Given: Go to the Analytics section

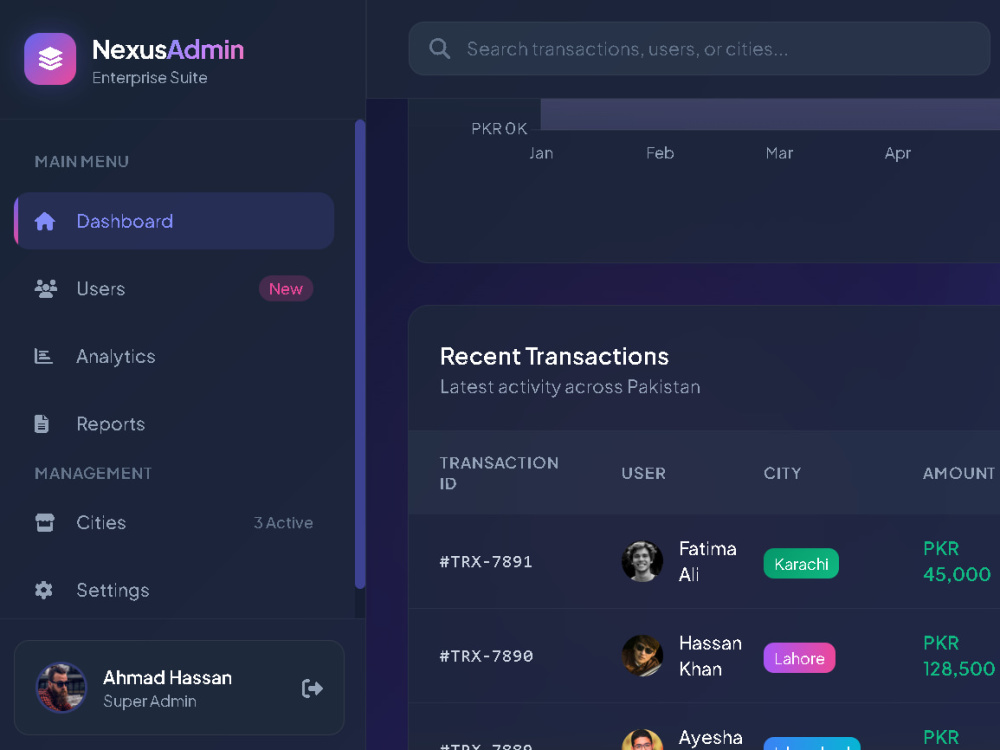Looking at the screenshot, I should coord(174,356).
